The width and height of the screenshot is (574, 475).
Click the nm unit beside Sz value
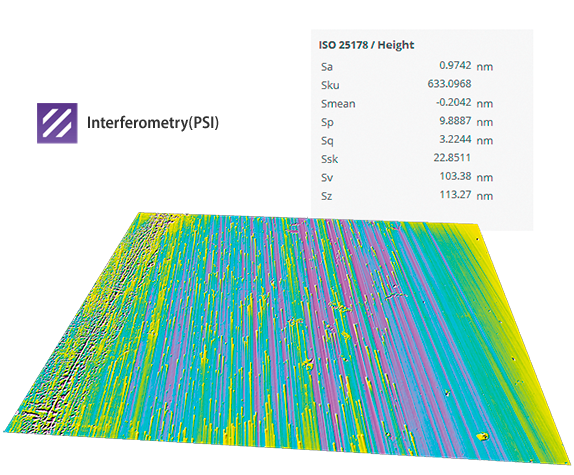coord(484,196)
